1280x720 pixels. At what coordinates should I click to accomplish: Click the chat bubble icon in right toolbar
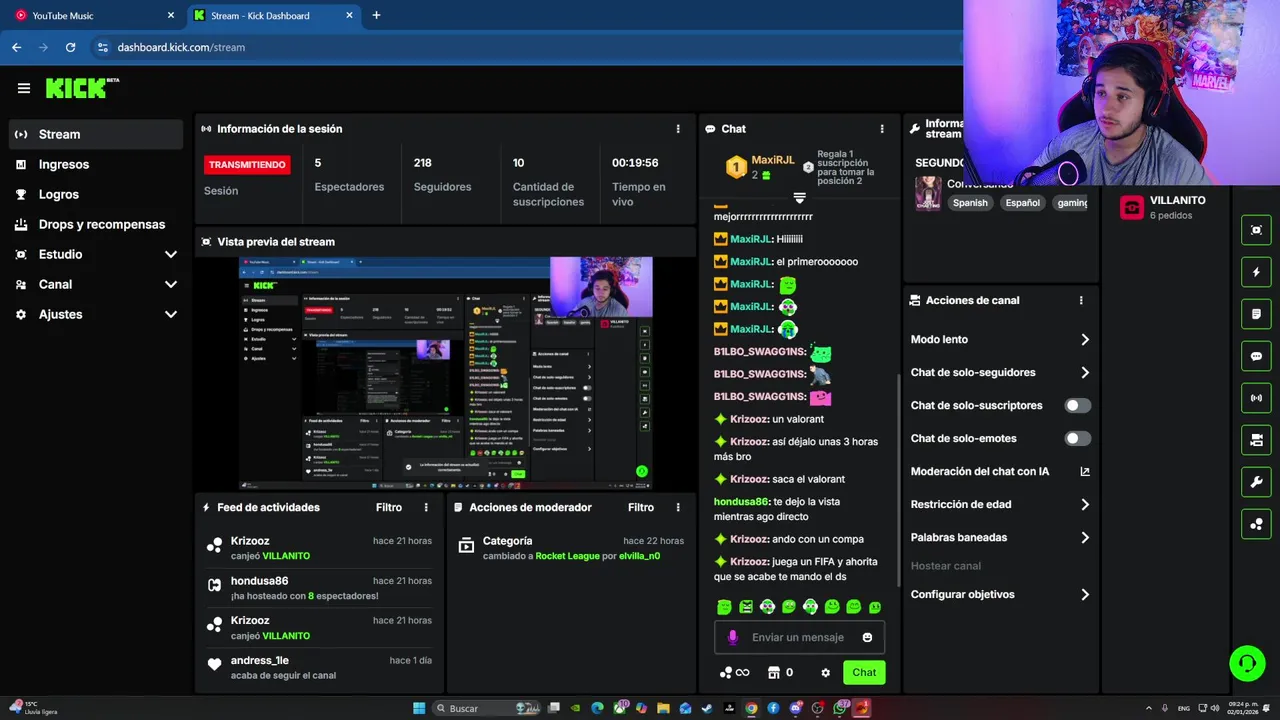point(1256,356)
